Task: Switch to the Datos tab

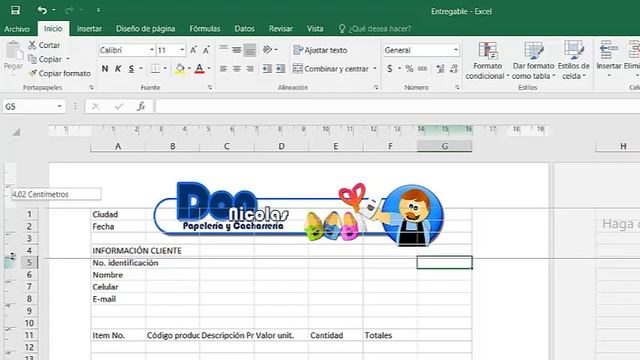Action: pyautogui.click(x=244, y=29)
